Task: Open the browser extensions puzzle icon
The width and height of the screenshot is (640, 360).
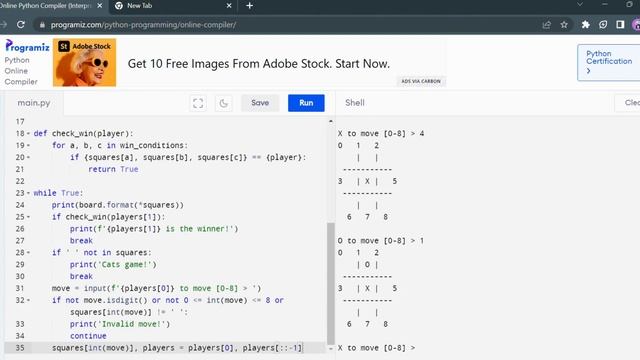Action: pos(586,24)
